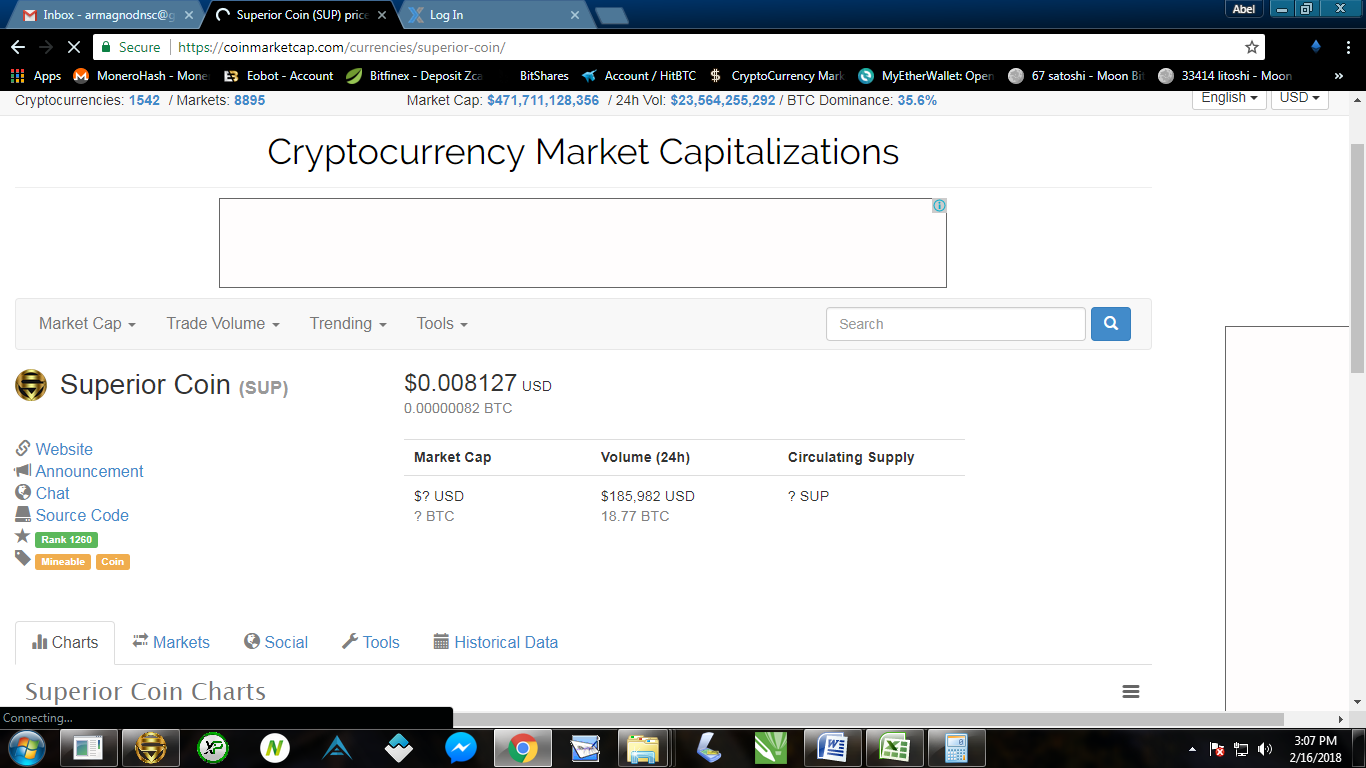Switch to the Log In browser tab
The width and height of the screenshot is (1366, 768).
point(493,15)
